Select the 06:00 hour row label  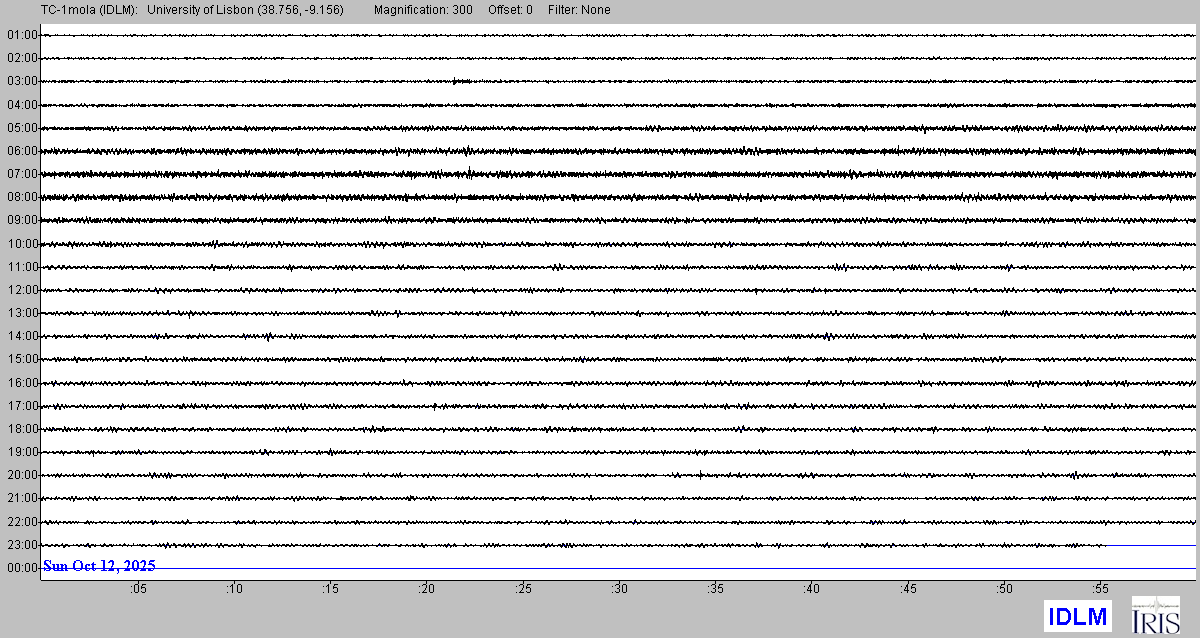click(22, 151)
